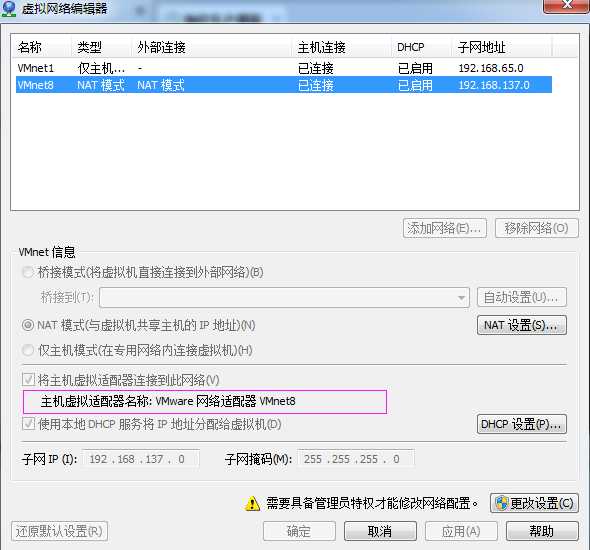Click the yellow warning triangle icon
The height and width of the screenshot is (550, 590).
[252, 503]
